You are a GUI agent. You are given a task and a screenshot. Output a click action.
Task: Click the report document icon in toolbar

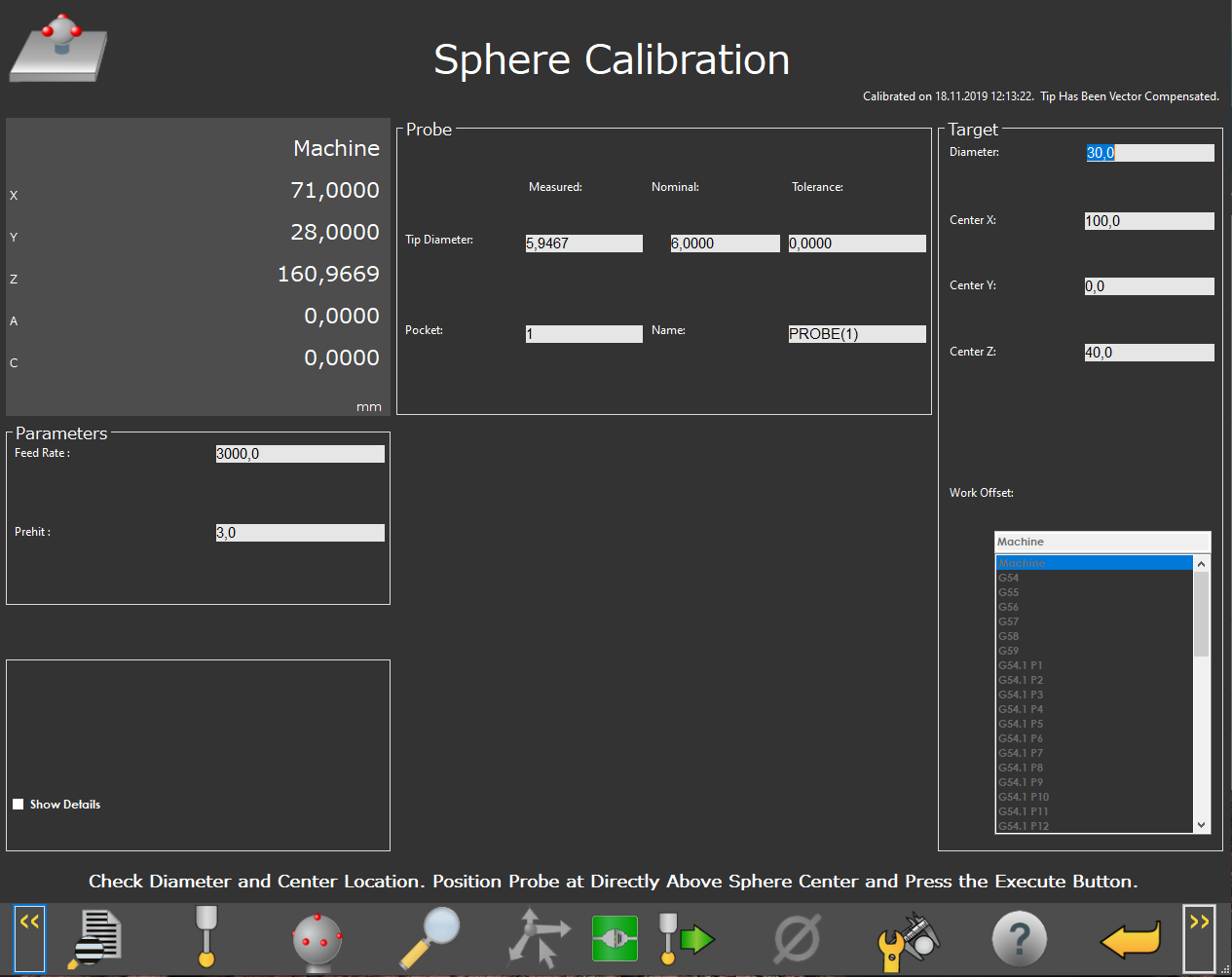tap(95, 939)
